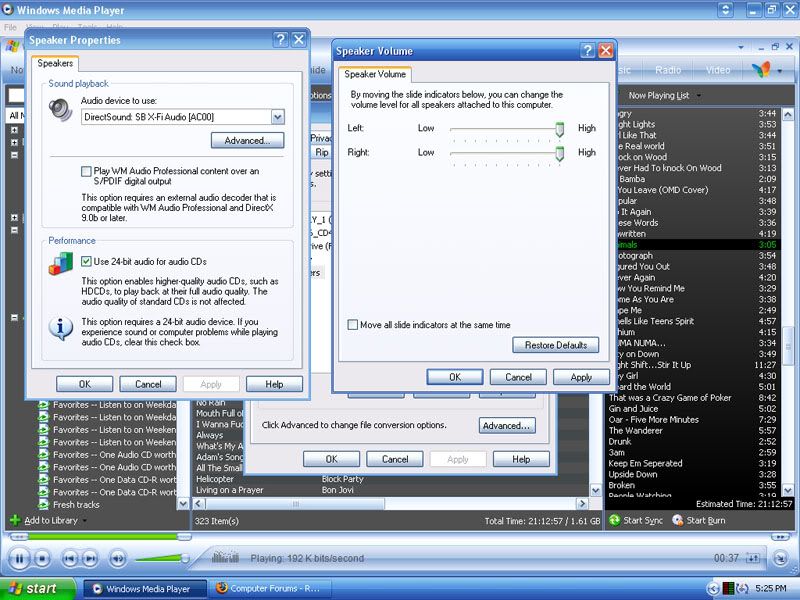Click the Speaker Volume help question icon
The image size is (800, 600).
pos(587,51)
